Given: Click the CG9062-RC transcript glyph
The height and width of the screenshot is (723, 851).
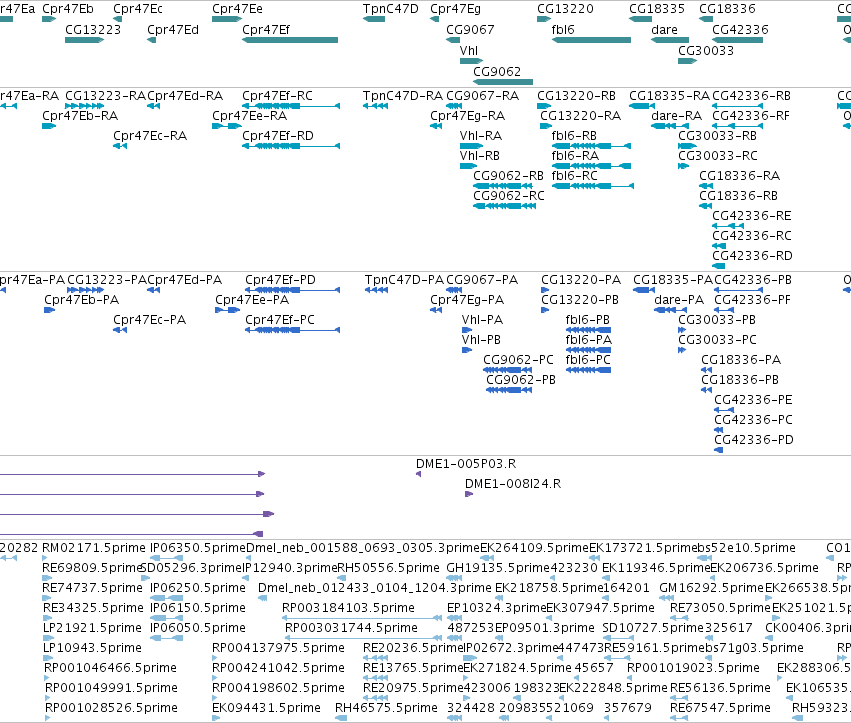Looking at the screenshot, I should click(505, 206).
